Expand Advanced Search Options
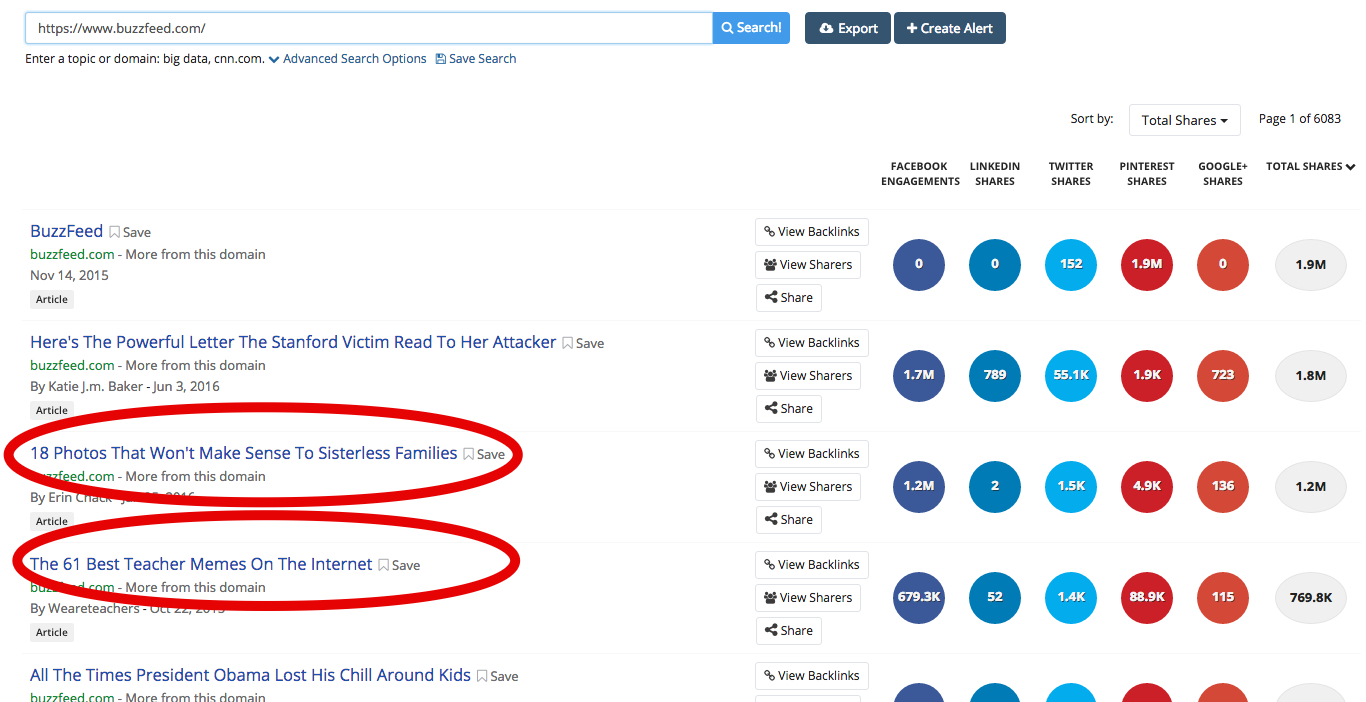 point(347,59)
